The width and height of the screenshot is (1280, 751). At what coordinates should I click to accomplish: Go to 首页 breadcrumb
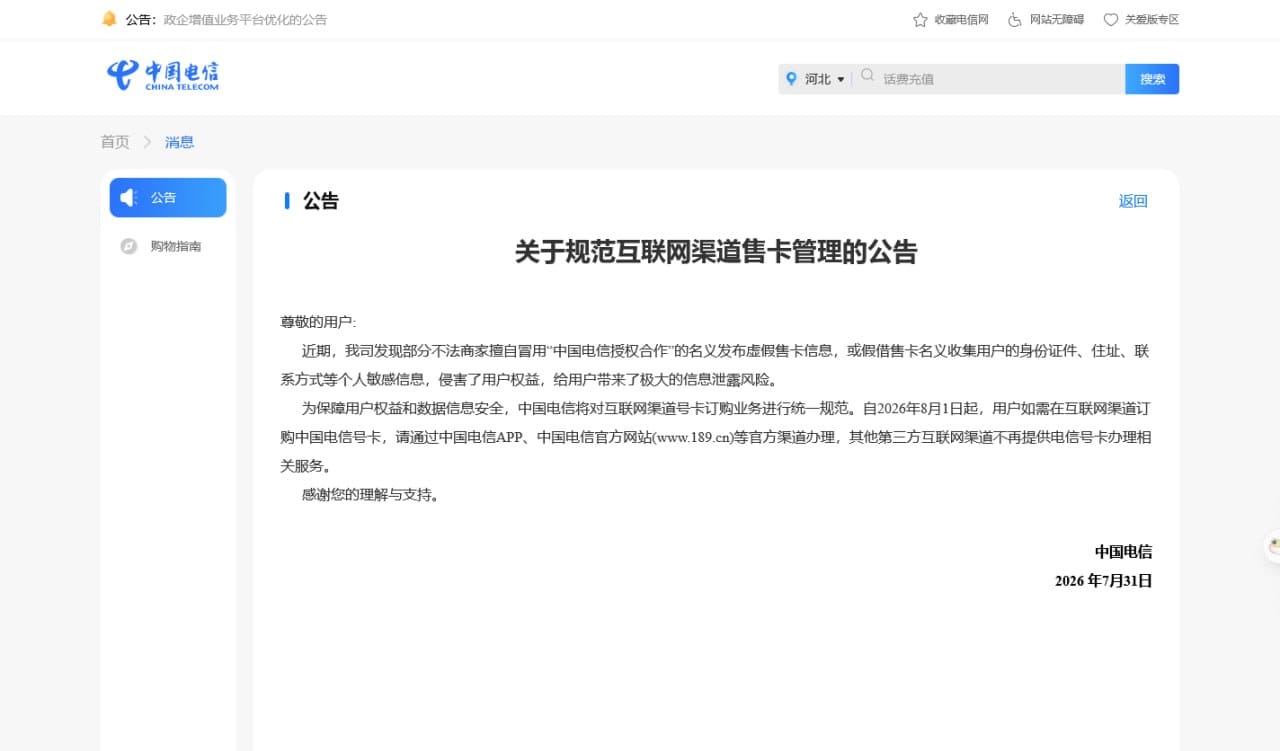point(115,142)
